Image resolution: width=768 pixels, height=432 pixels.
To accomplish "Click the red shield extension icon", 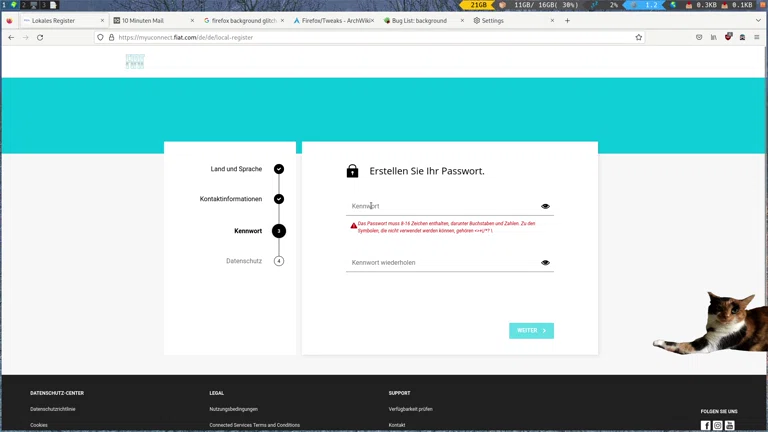I will click(x=728, y=37).
